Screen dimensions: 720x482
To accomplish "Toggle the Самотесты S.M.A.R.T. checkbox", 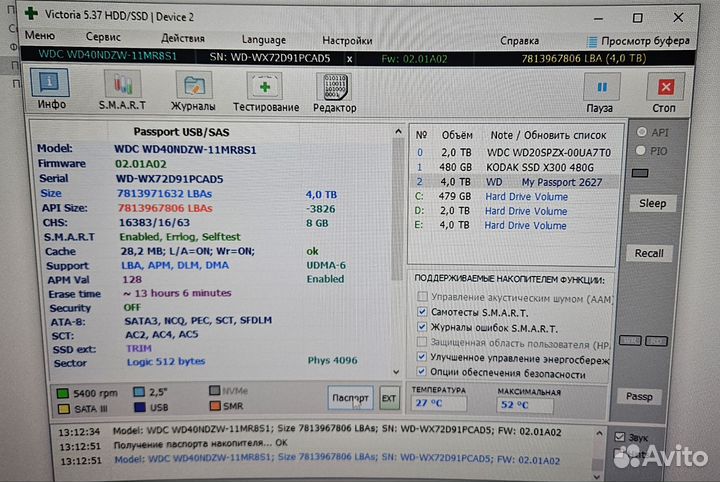I will click(424, 312).
